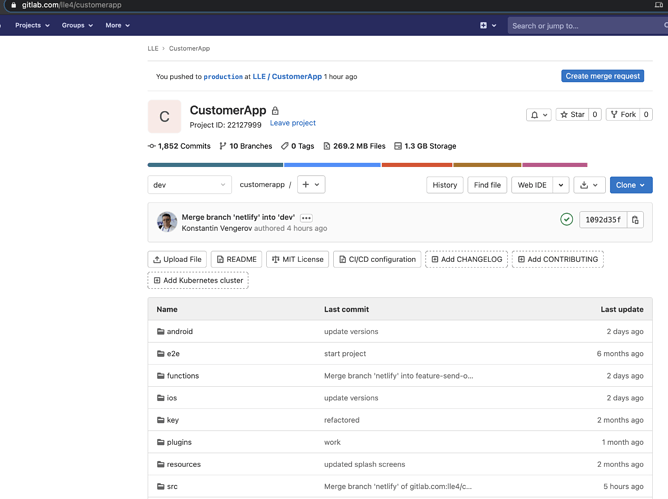The image size is (668, 499).
Task: Click the private lock icon beside CustomerApp
Action: click(275, 110)
